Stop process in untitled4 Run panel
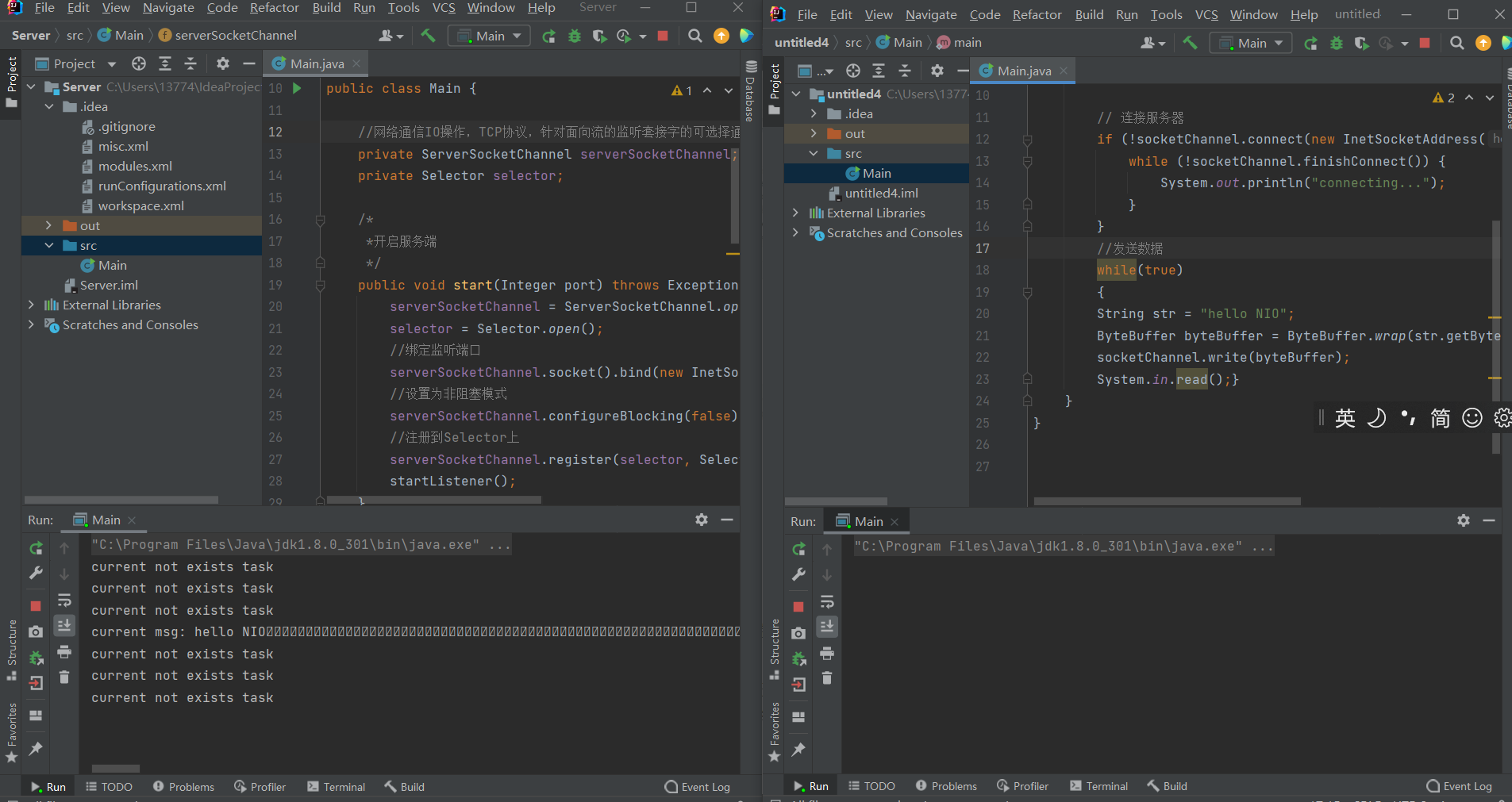The height and width of the screenshot is (802, 1512). (x=798, y=607)
